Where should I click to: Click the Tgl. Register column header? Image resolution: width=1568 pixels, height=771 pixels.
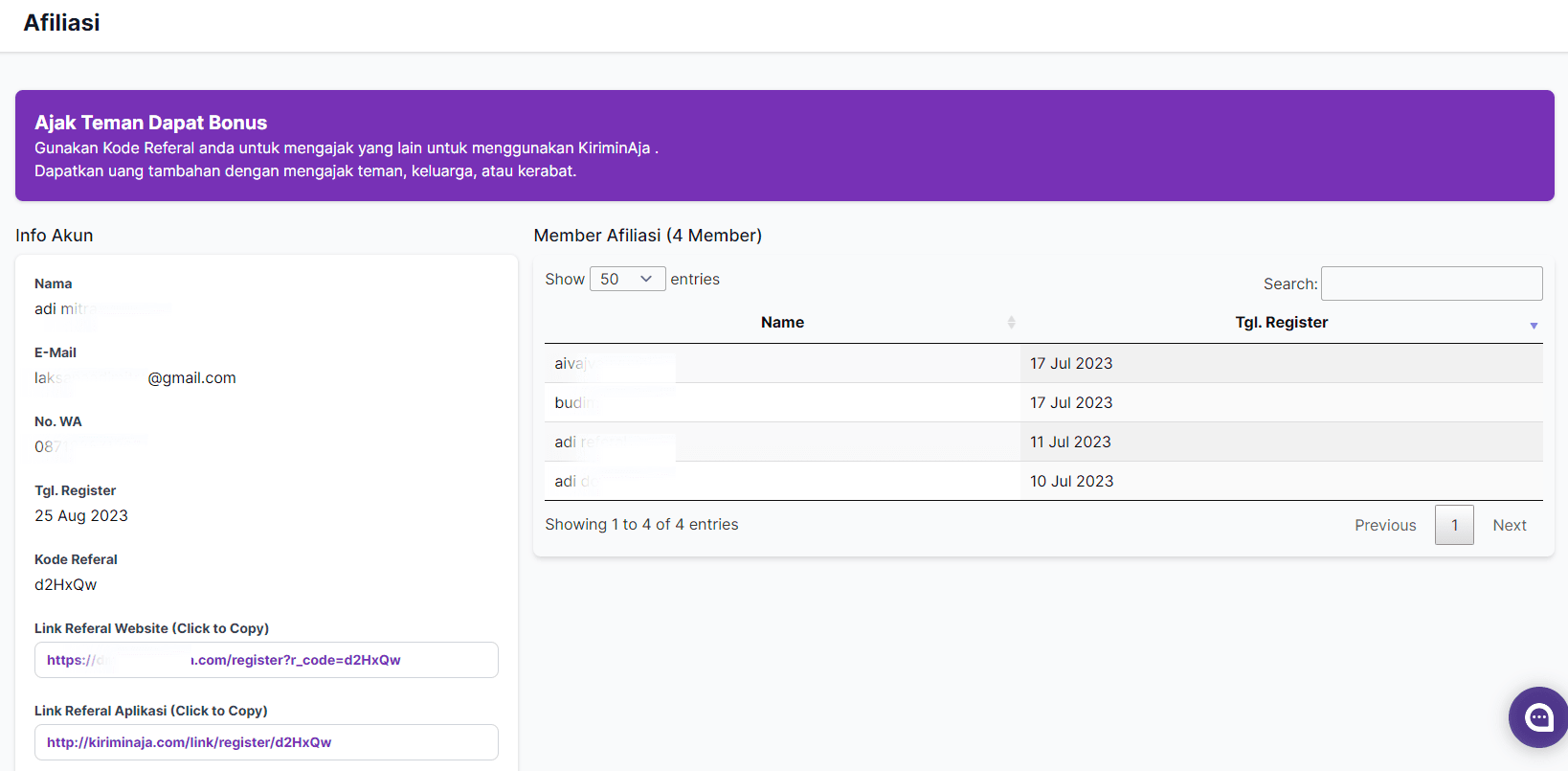1281,323
